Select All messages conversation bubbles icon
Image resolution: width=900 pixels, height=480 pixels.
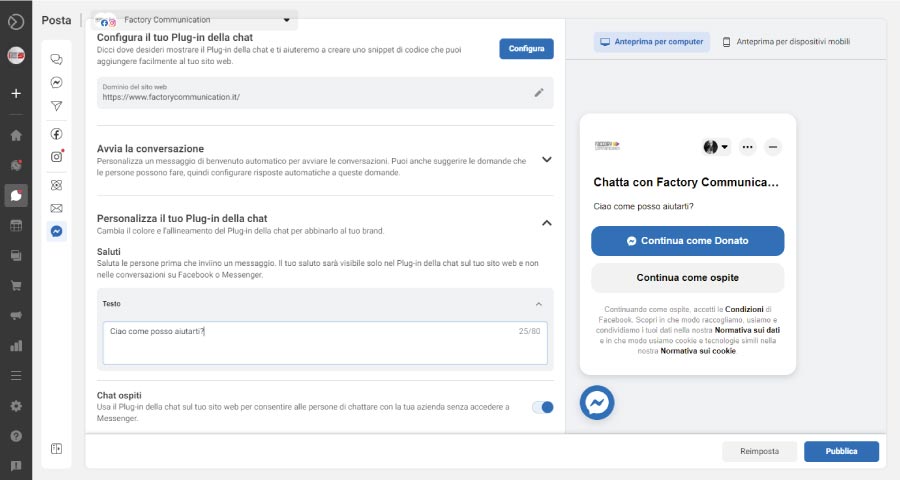point(56,59)
